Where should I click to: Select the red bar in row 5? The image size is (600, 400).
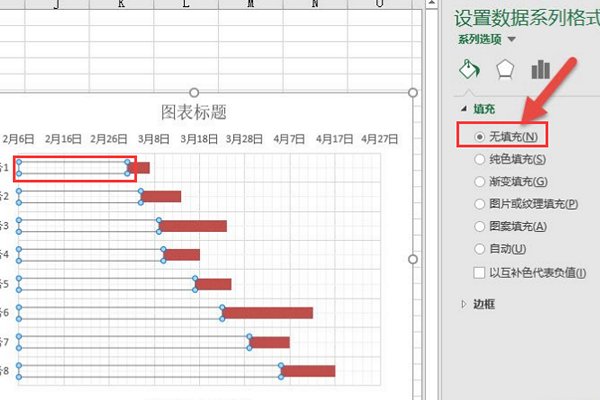214,284
